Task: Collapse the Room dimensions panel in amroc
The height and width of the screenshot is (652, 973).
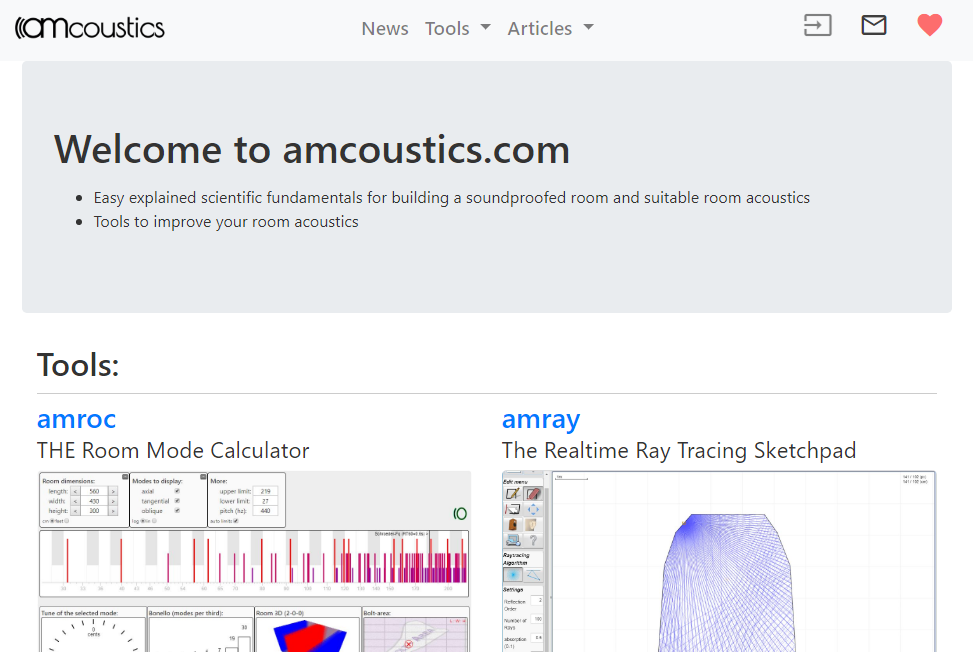Action: coord(123,476)
